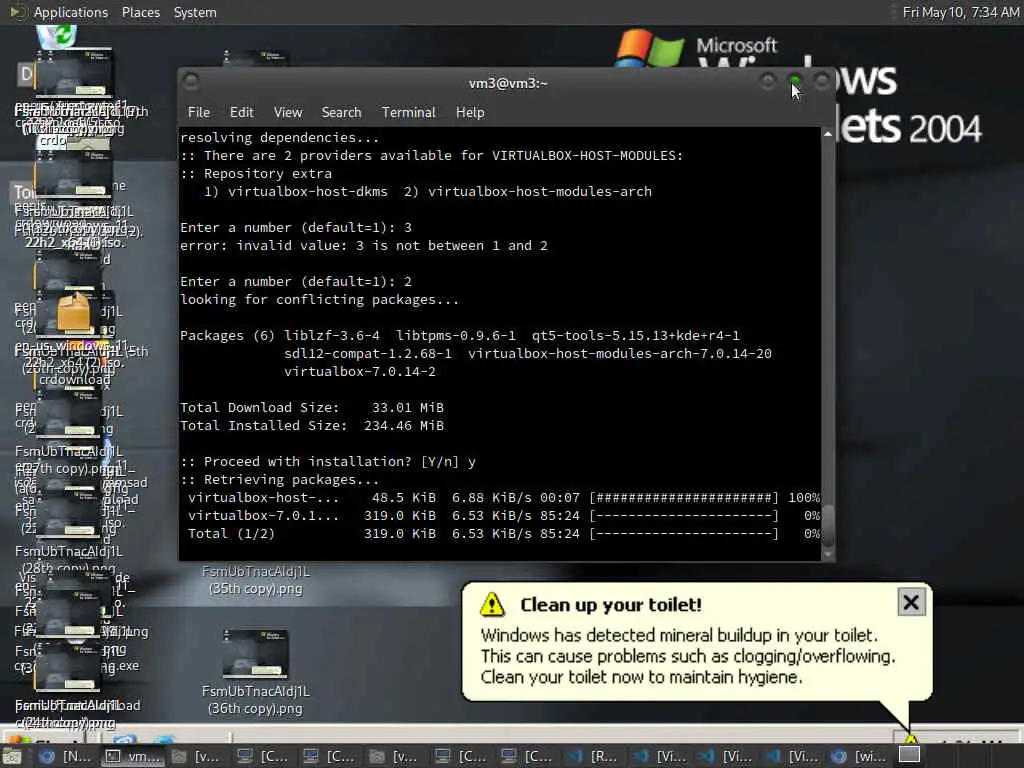
Task: Click 'sdl12-compat-1.2.68-1' package text
Action: click(368, 353)
